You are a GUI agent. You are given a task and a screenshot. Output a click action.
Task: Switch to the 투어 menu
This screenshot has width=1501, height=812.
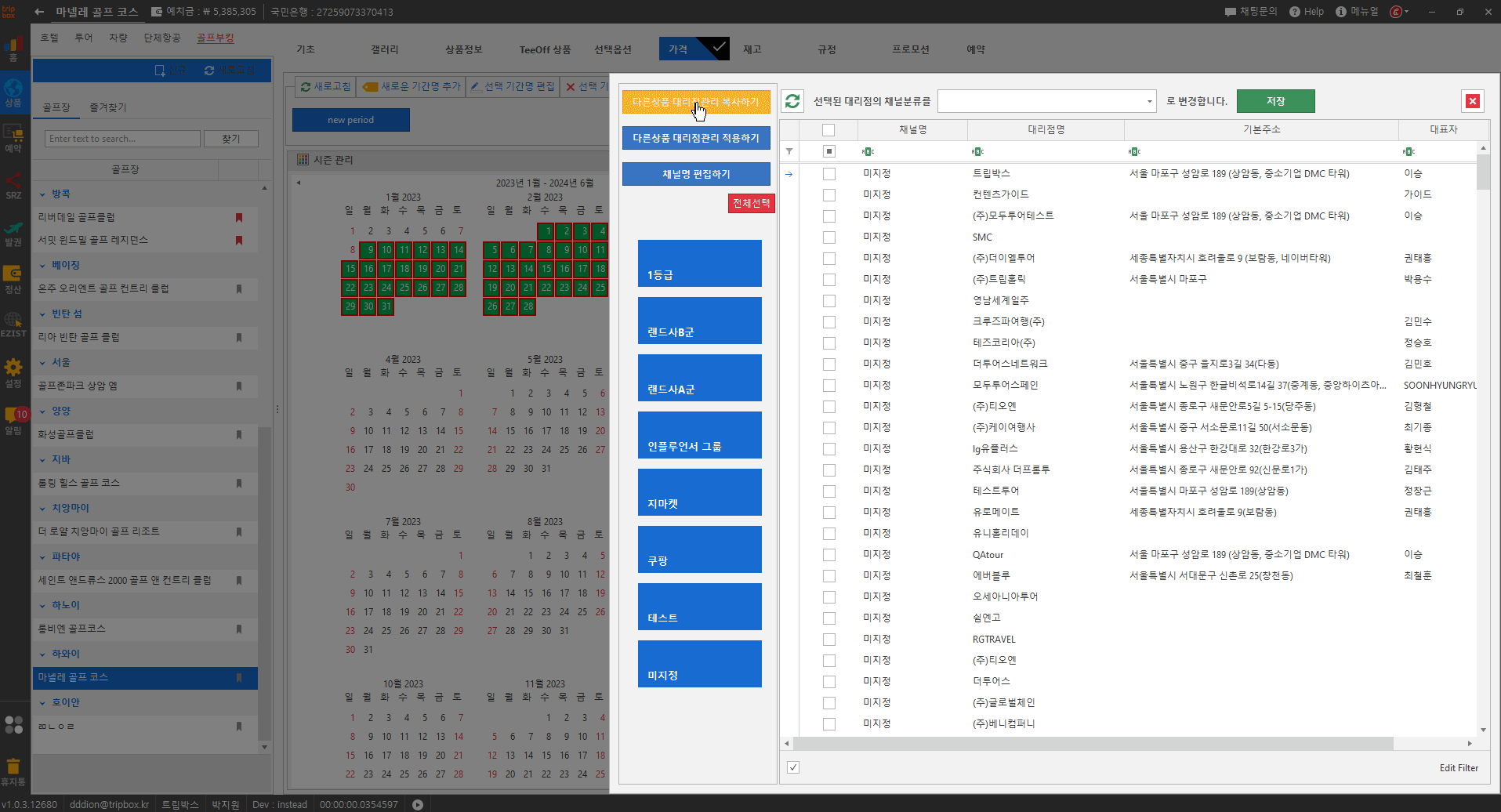pyautogui.click(x=84, y=38)
